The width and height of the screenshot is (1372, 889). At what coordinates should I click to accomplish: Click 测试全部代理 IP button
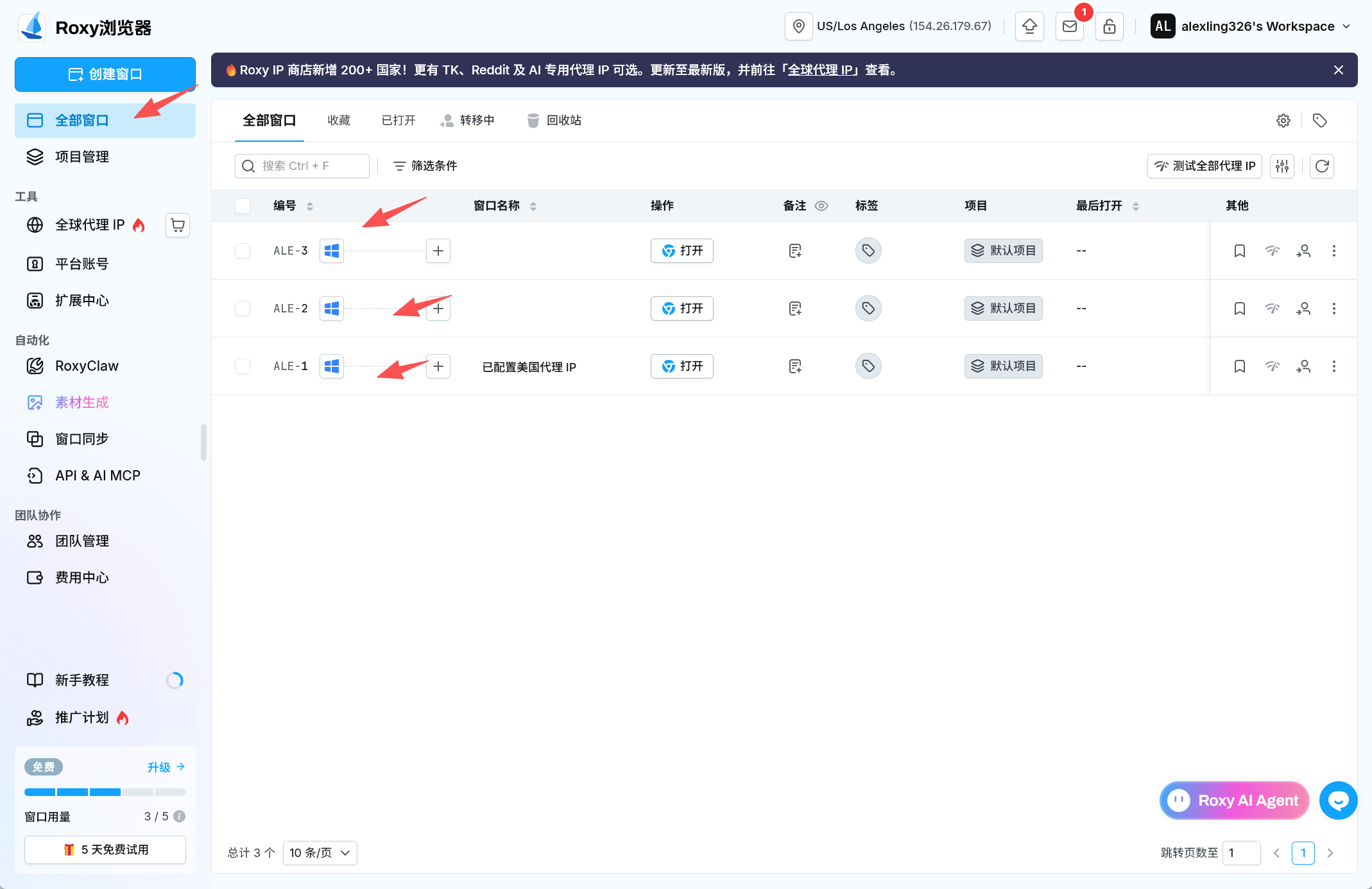1205,166
